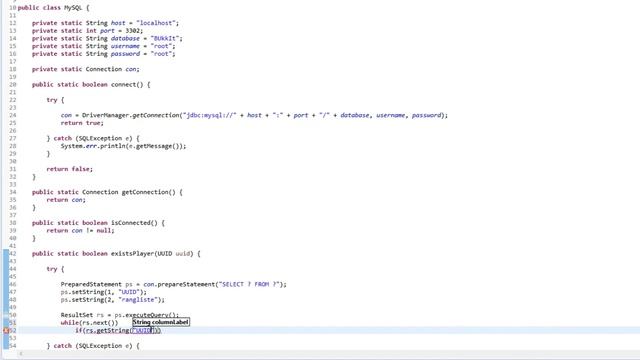Click the getConnection() method name on line 34
640x360 pixels.
click(x=149, y=192)
